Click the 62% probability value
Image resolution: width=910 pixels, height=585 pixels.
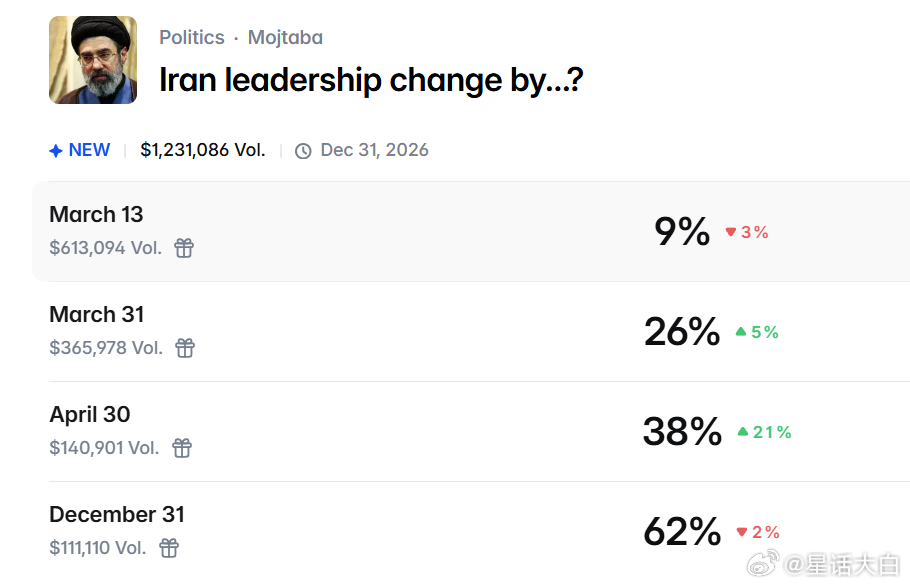coord(682,532)
